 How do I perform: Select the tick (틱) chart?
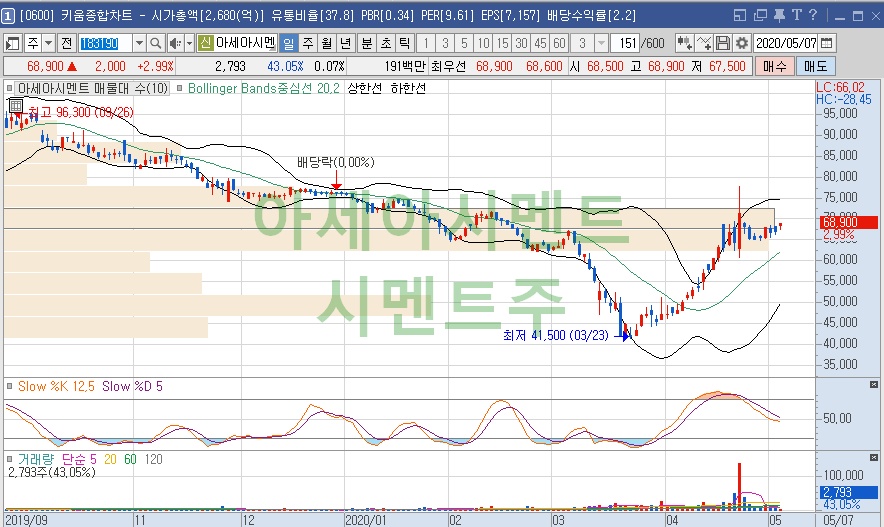405,43
